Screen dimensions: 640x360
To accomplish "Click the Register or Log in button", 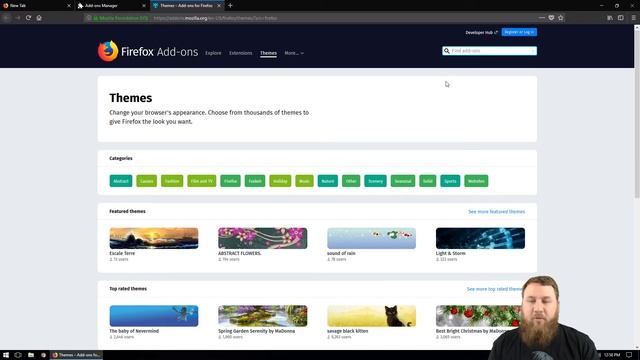I will (x=519, y=32).
